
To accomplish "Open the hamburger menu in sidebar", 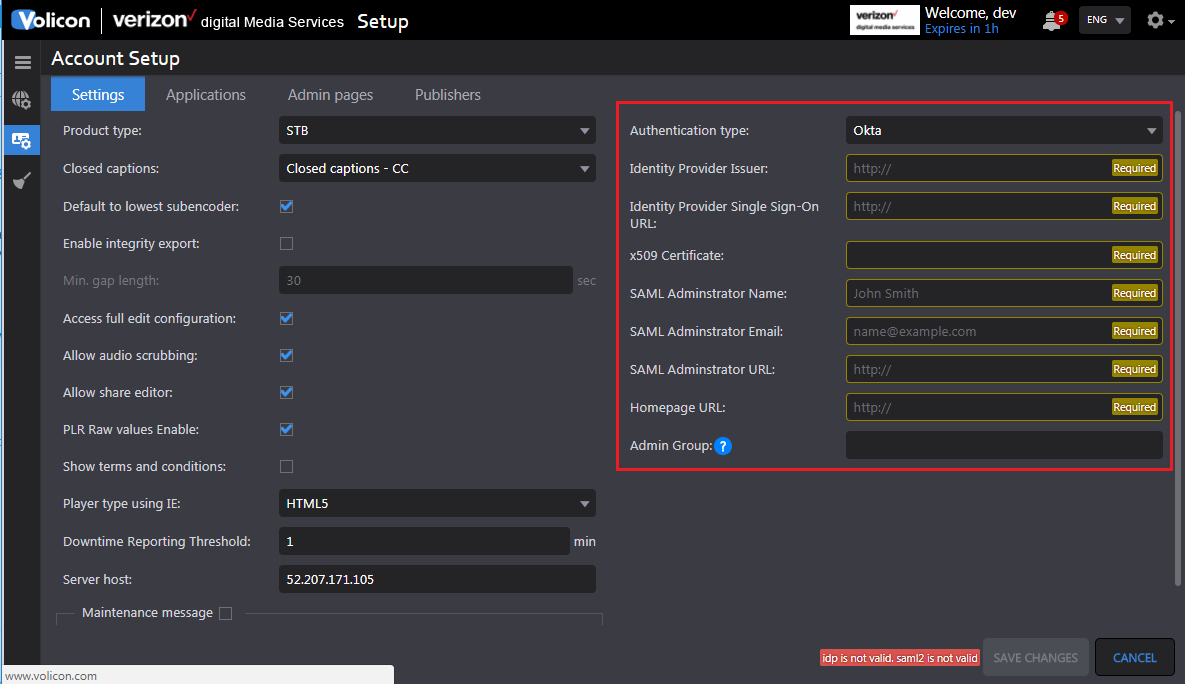I will pos(22,61).
